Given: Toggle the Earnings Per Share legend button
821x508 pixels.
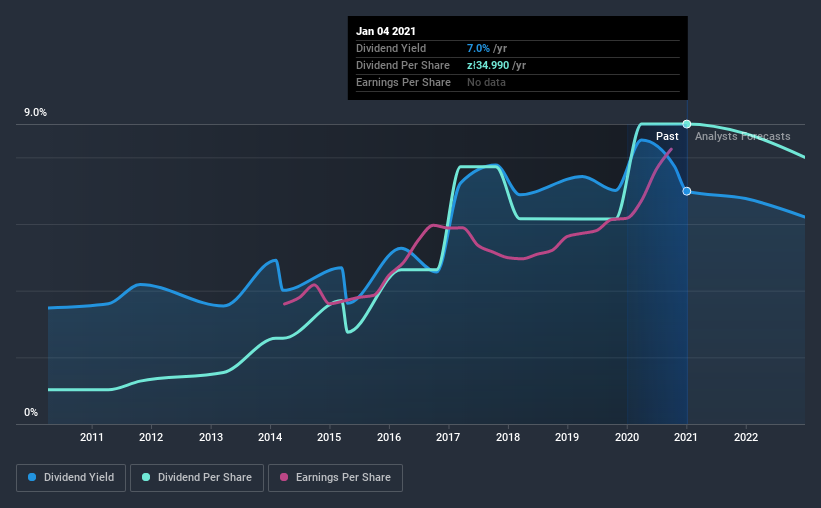Looking at the screenshot, I should click(335, 478).
